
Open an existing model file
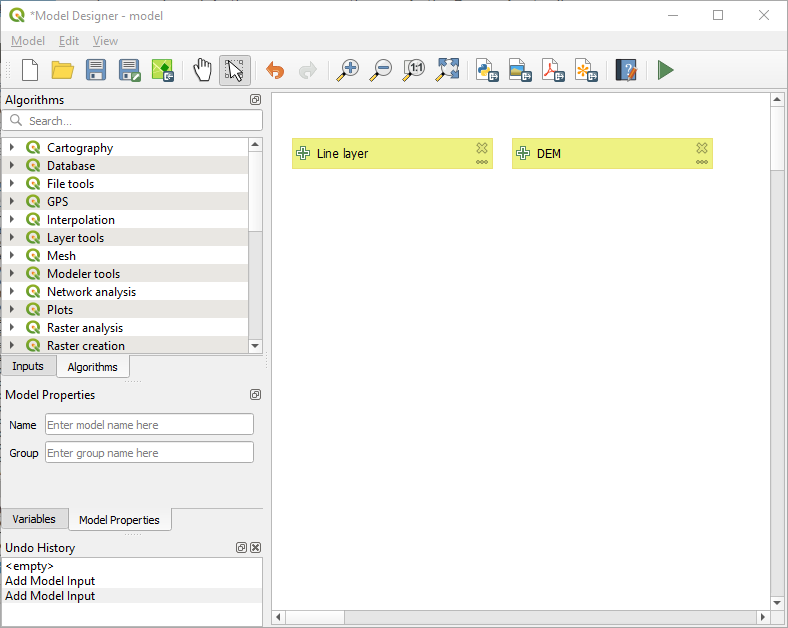63,70
